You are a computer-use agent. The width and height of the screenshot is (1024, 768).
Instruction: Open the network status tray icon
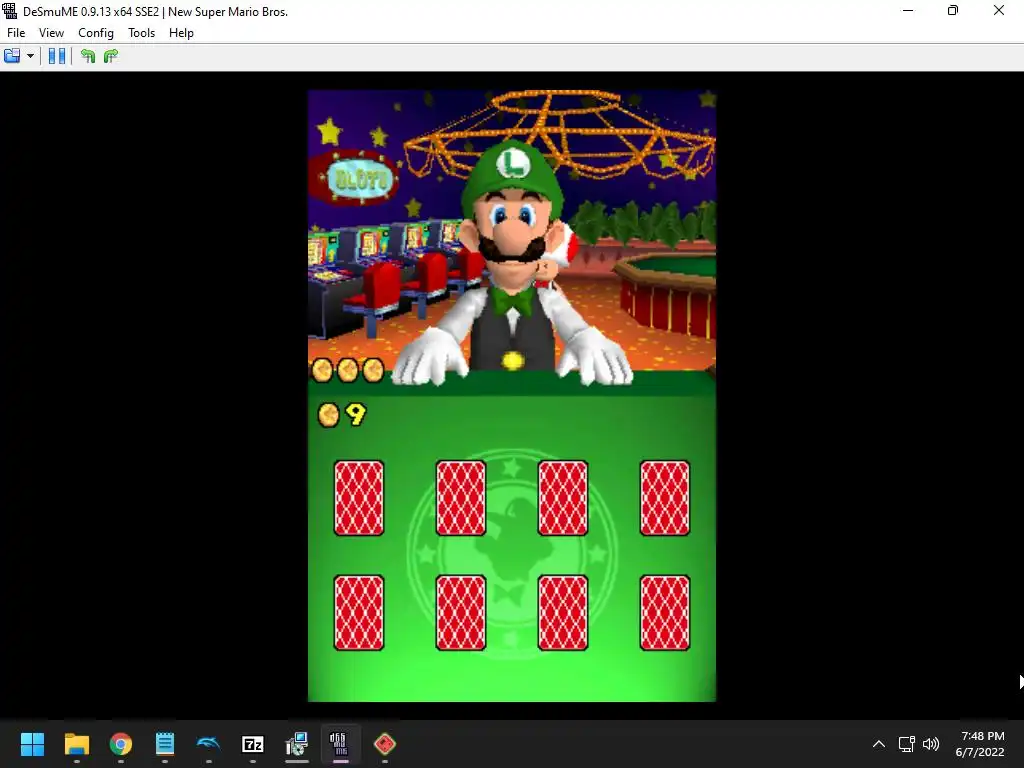[x=906, y=744]
